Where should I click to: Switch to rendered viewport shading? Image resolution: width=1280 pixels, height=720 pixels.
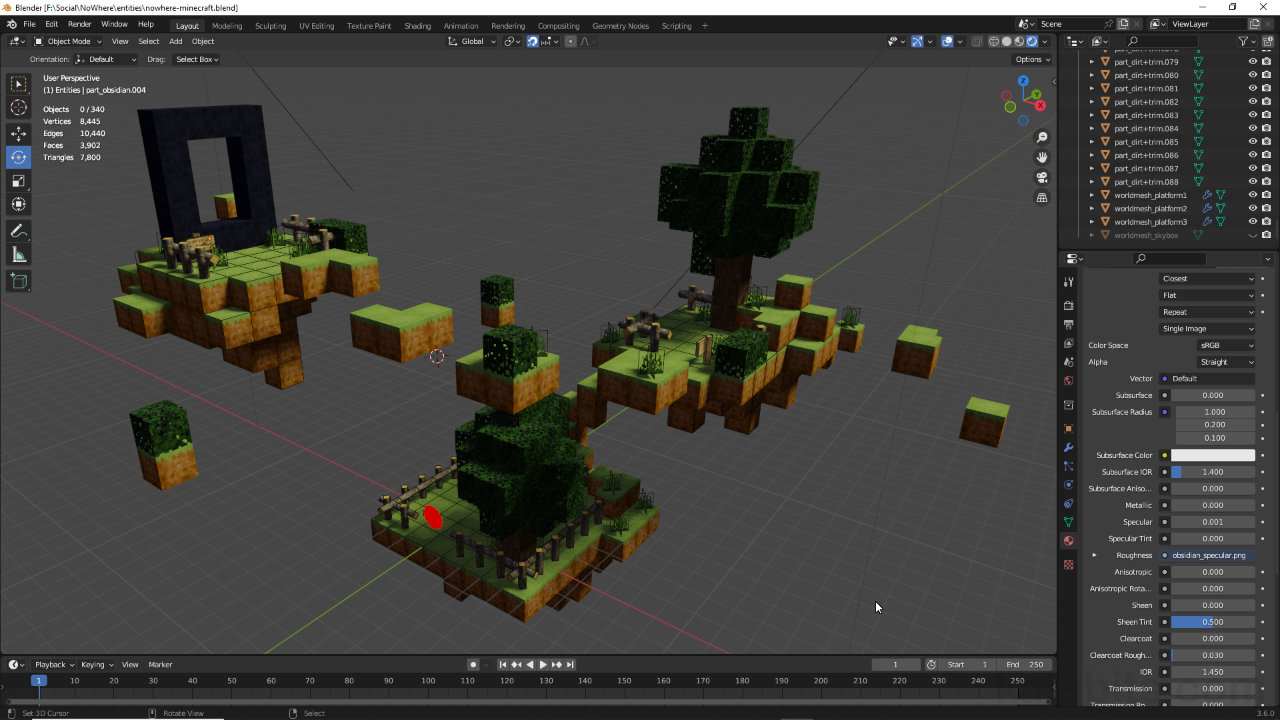1033,41
